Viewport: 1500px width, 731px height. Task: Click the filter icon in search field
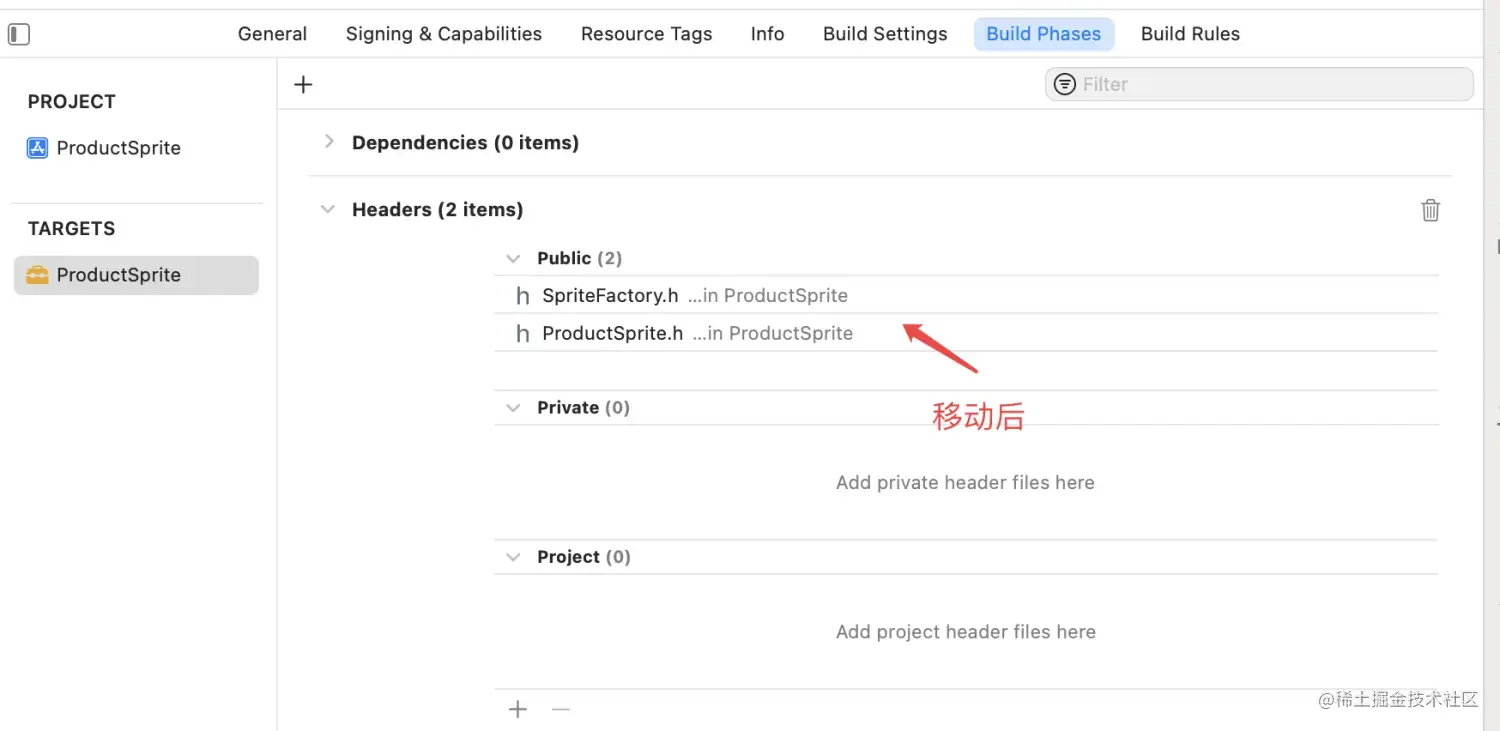pos(1066,84)
